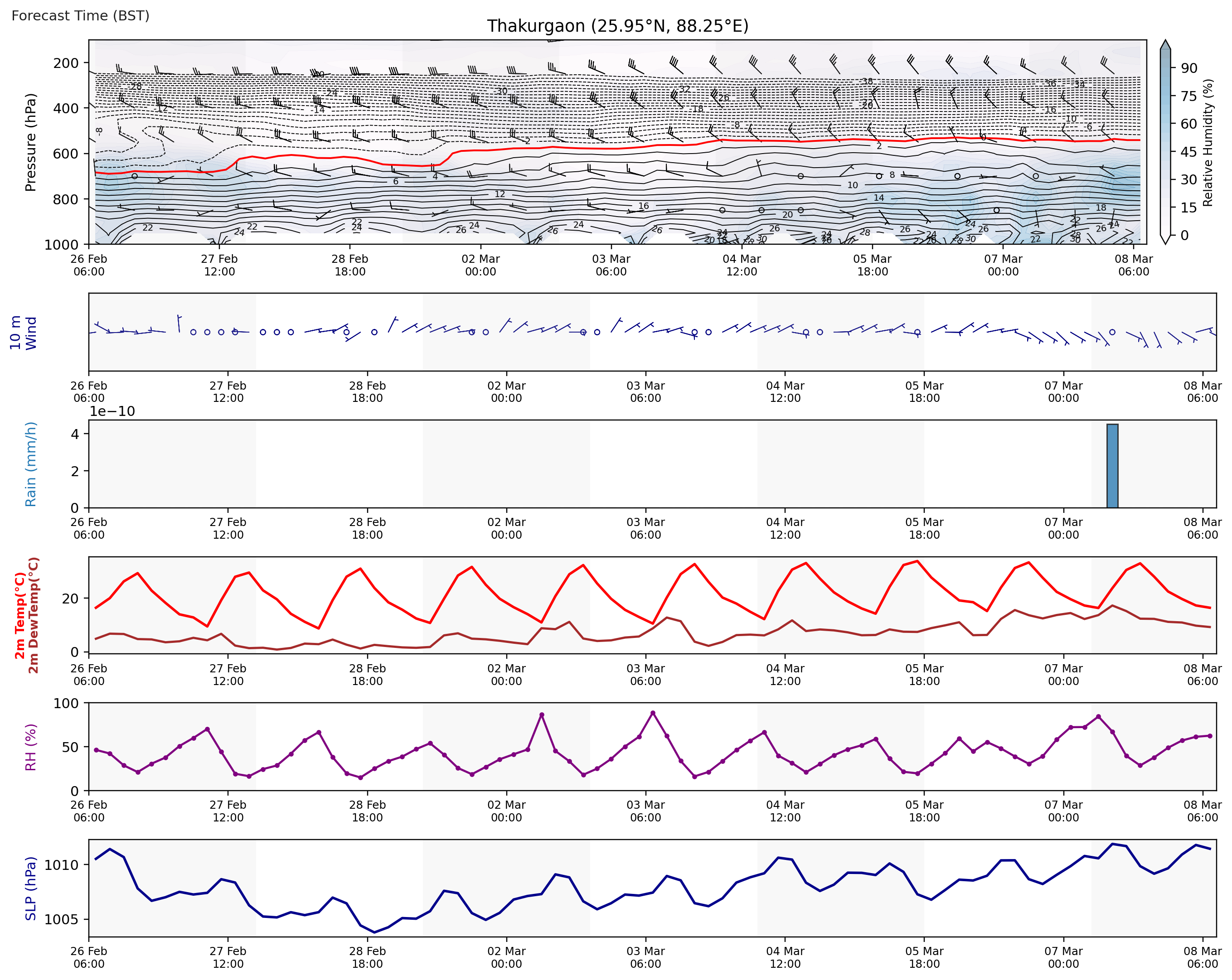Click the Rain (mm/h) axis label
Viewport: 1232px width, 980px height.
[30, 464]
